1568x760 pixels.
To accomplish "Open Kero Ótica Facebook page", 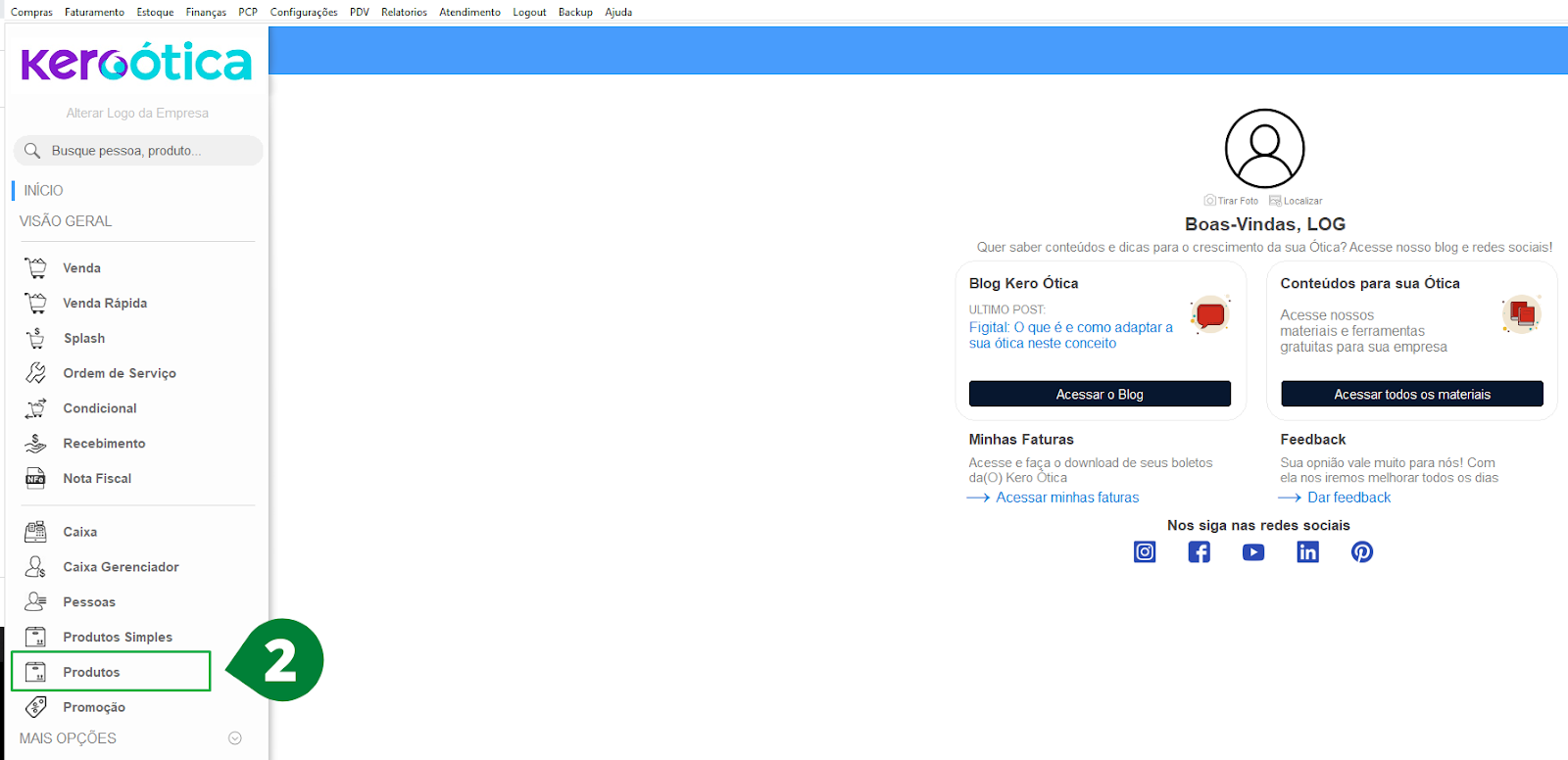I will [1199, 551].
